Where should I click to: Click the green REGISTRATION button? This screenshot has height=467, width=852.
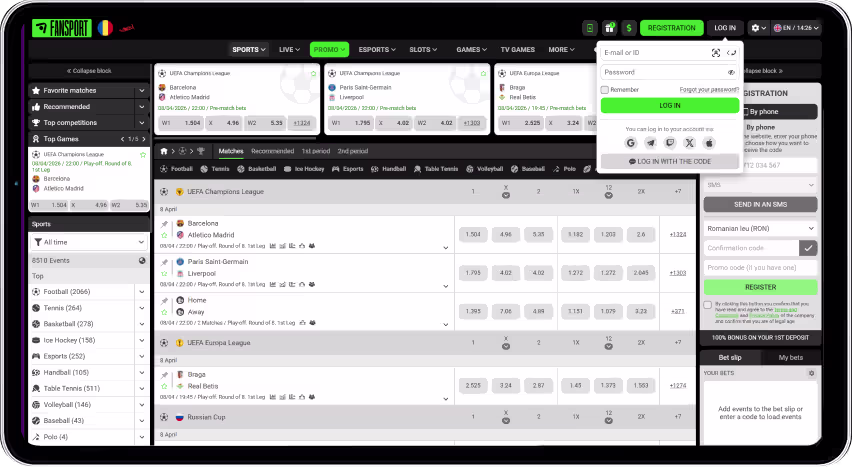(x=672, y=28)
